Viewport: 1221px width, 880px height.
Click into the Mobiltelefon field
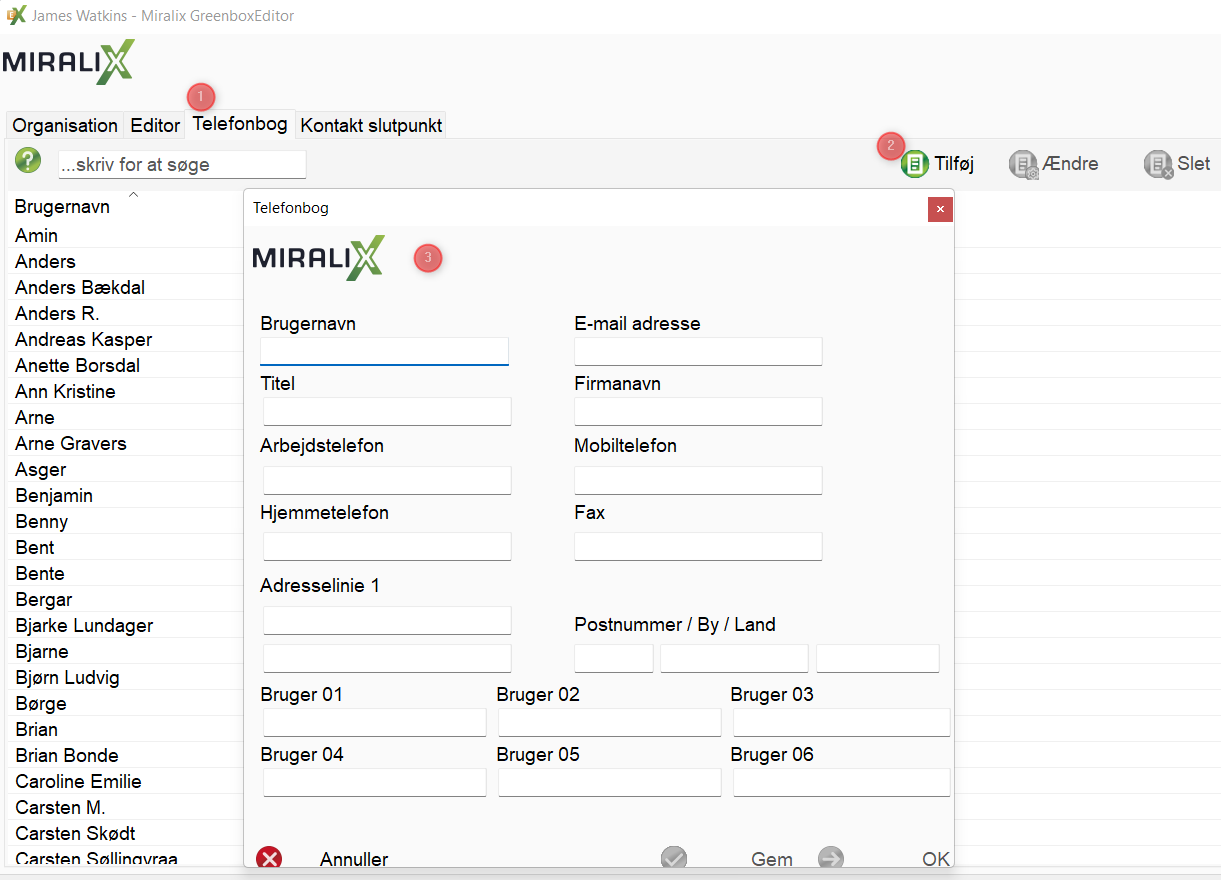[x=698, y=480]
